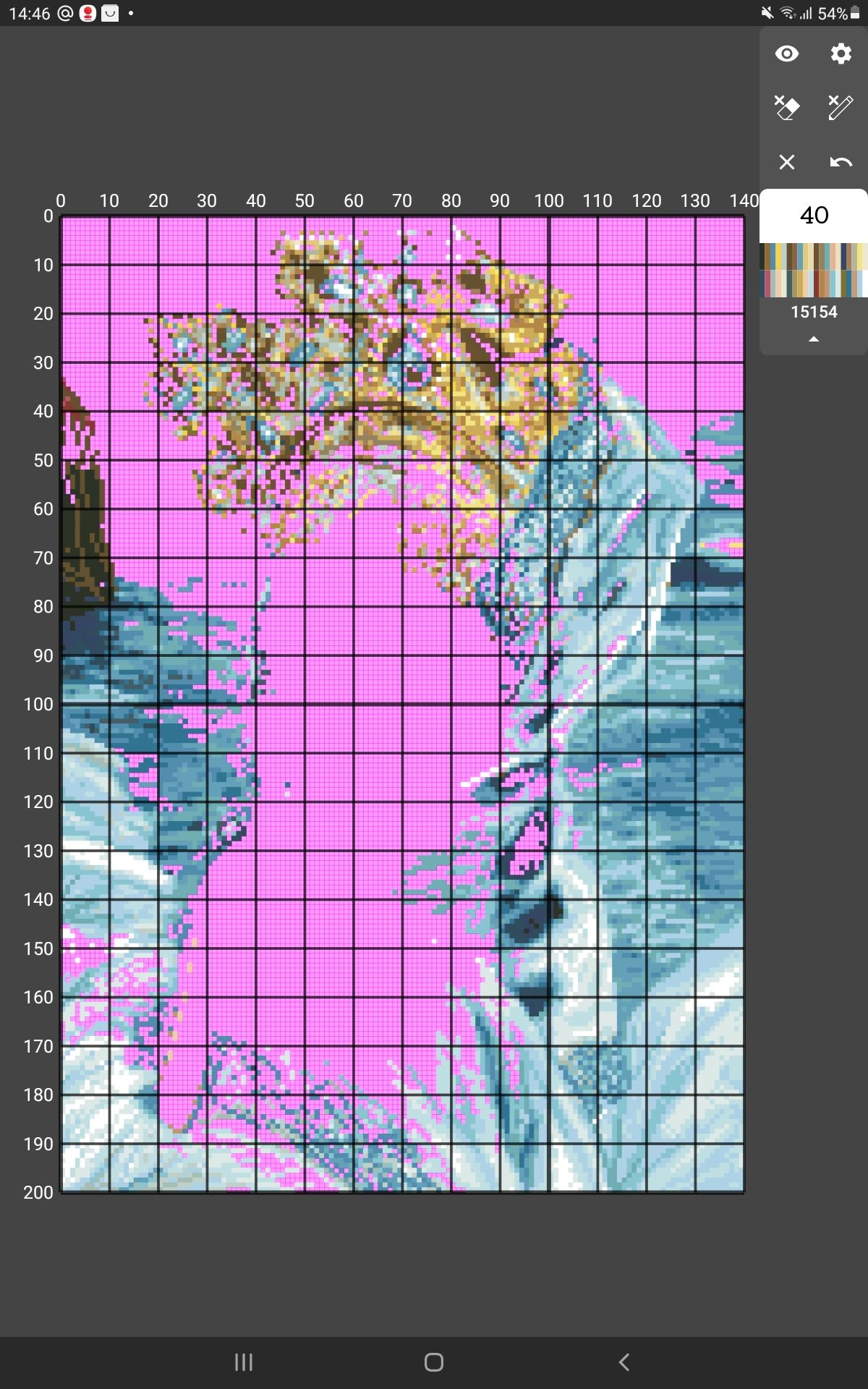Open the multicolor palette strip

814,271
